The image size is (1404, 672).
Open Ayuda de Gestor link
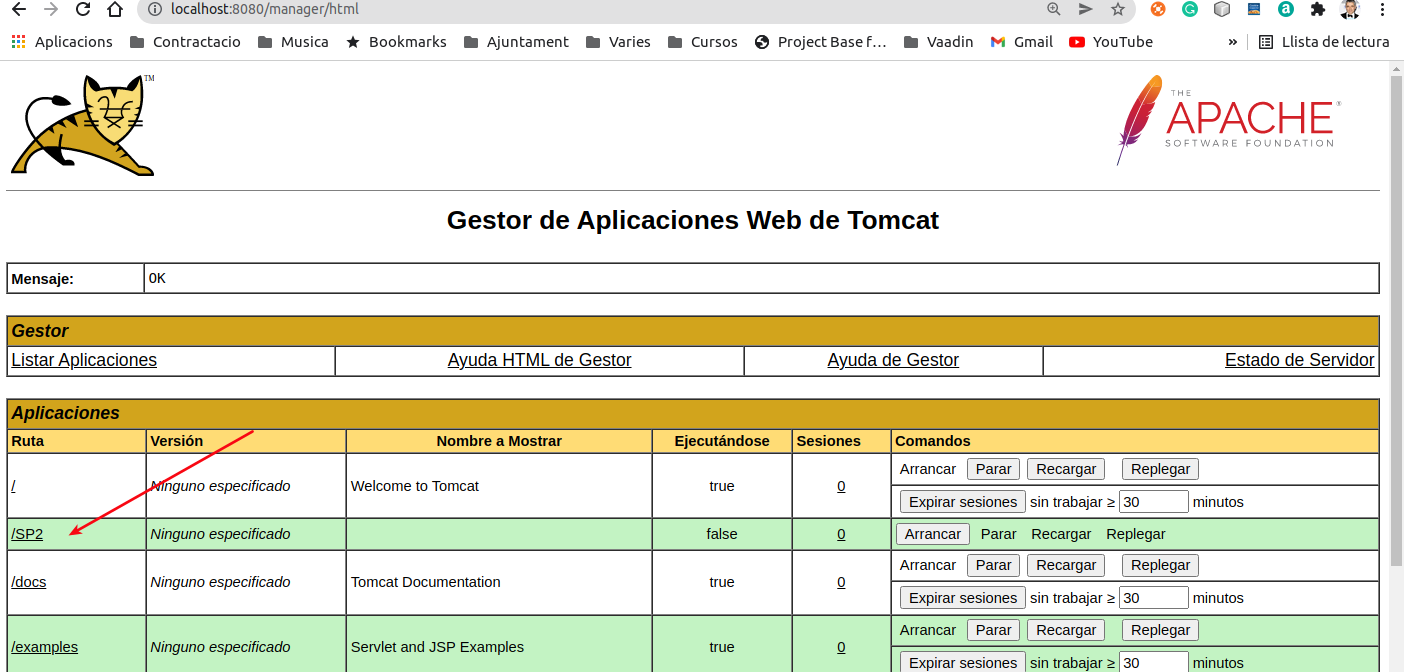[x=893, y=360]
